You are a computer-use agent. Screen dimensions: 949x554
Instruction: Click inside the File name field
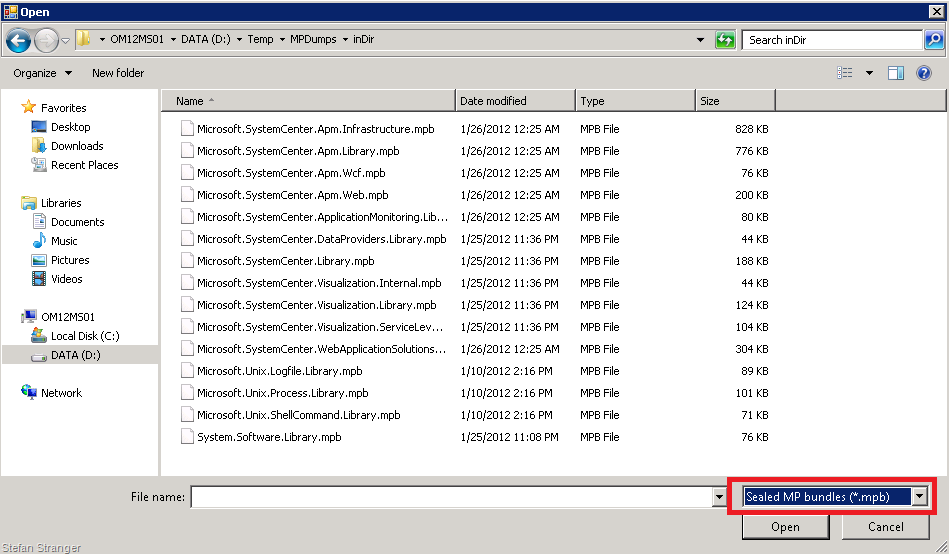point(452,497)
